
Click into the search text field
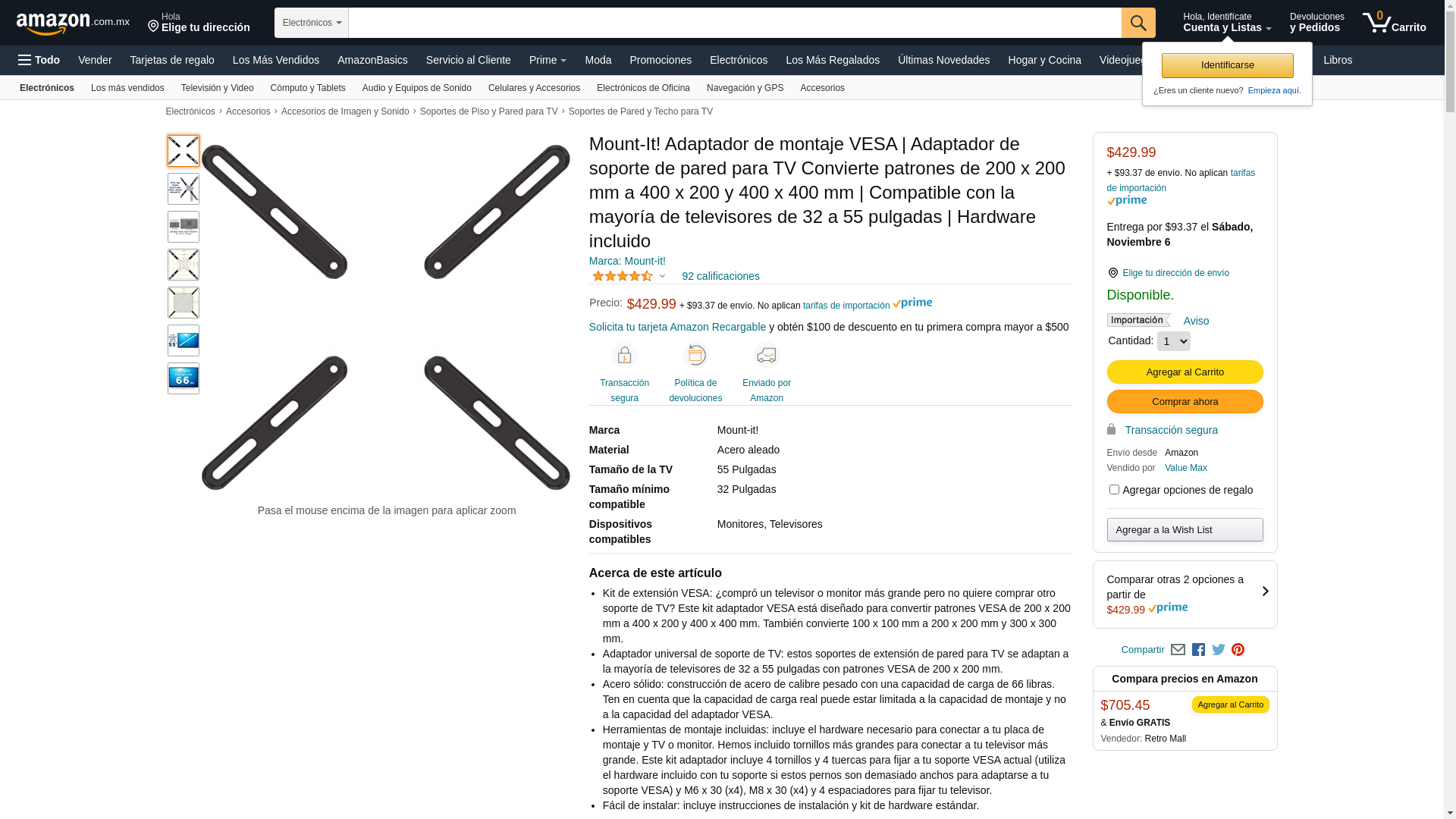[x=735, y=23]
